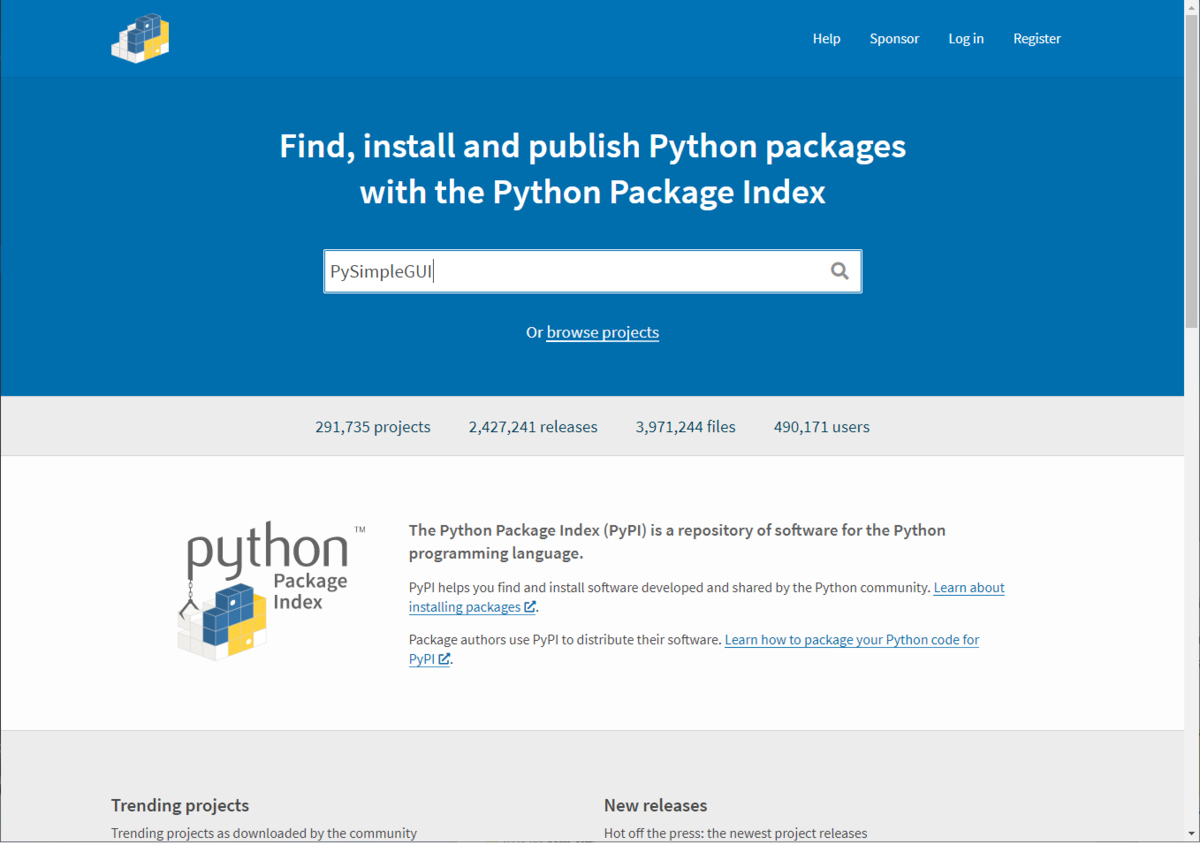Click the external link icon after 'installing packages'

point(530,607)
